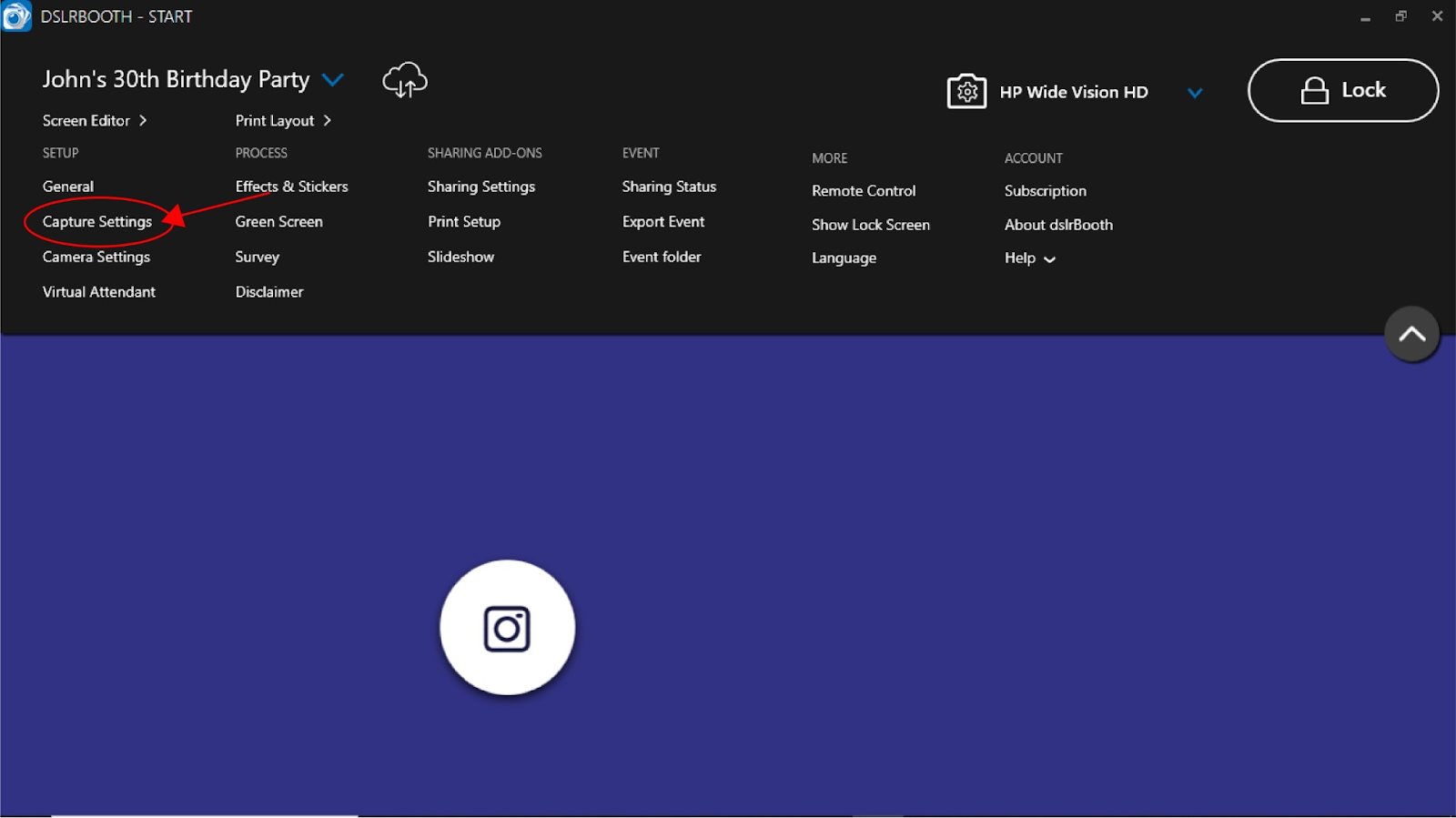Open General settings
Screen dimensions: 1456x818
(x=68, y=187)
